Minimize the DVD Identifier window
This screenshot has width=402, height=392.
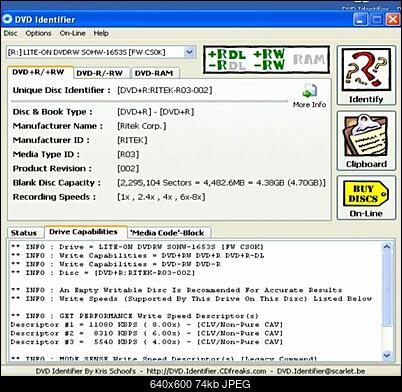360,19
